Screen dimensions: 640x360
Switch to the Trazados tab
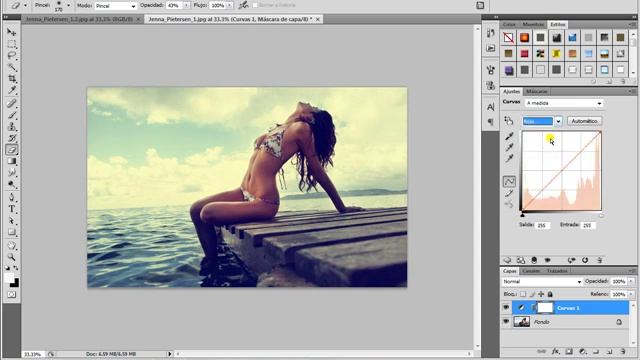pos(557,271)
